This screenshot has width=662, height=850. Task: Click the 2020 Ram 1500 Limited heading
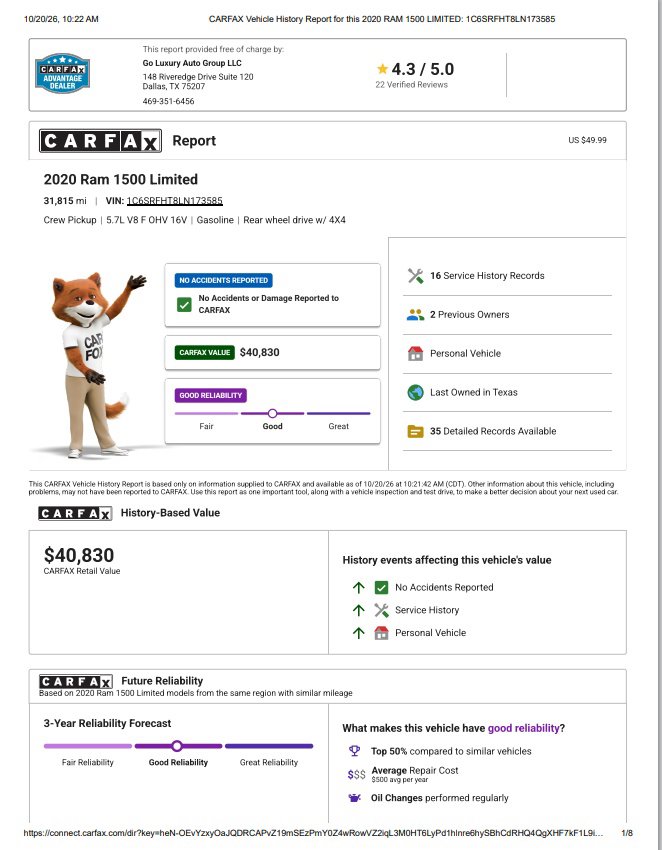[120, 179]
